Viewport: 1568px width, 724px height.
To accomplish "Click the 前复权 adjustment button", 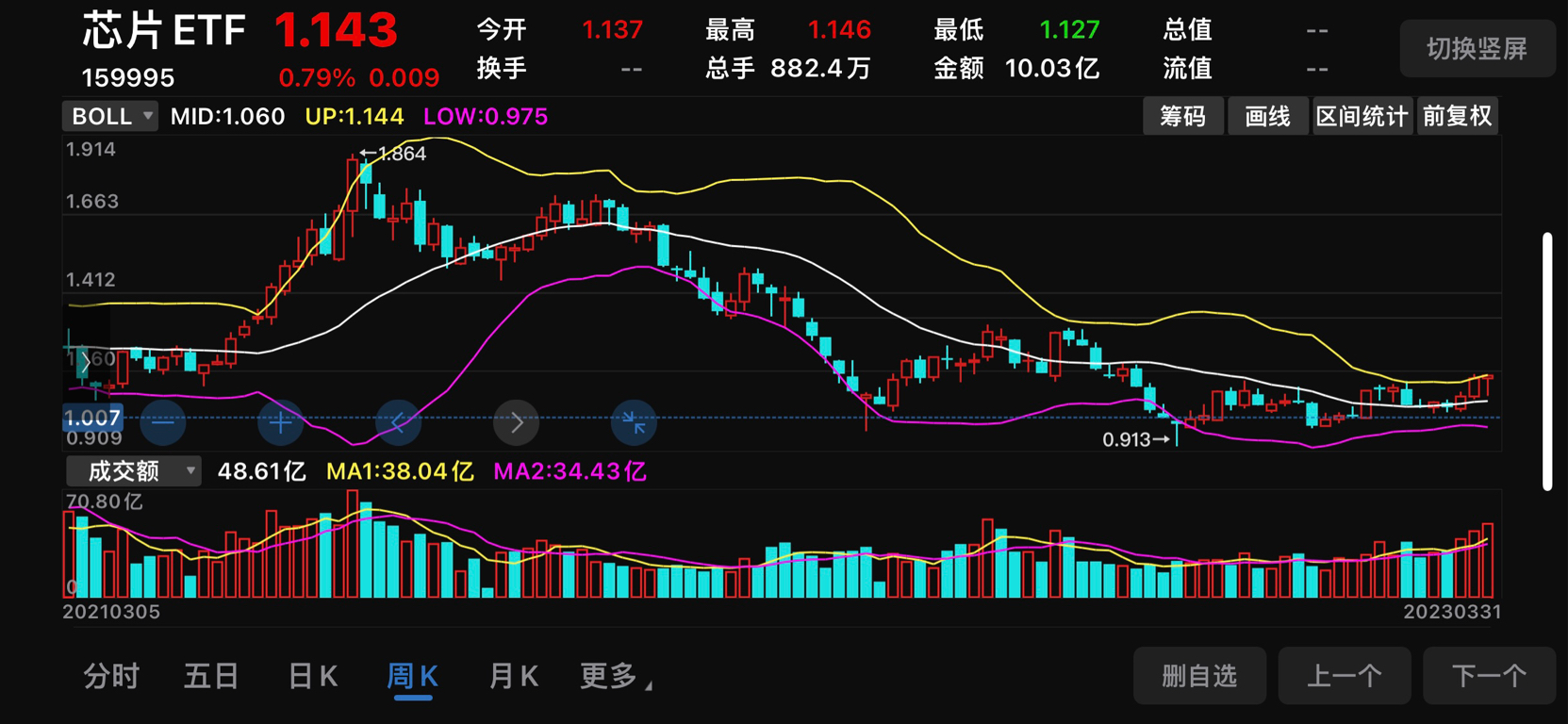I will [1457, 116].
